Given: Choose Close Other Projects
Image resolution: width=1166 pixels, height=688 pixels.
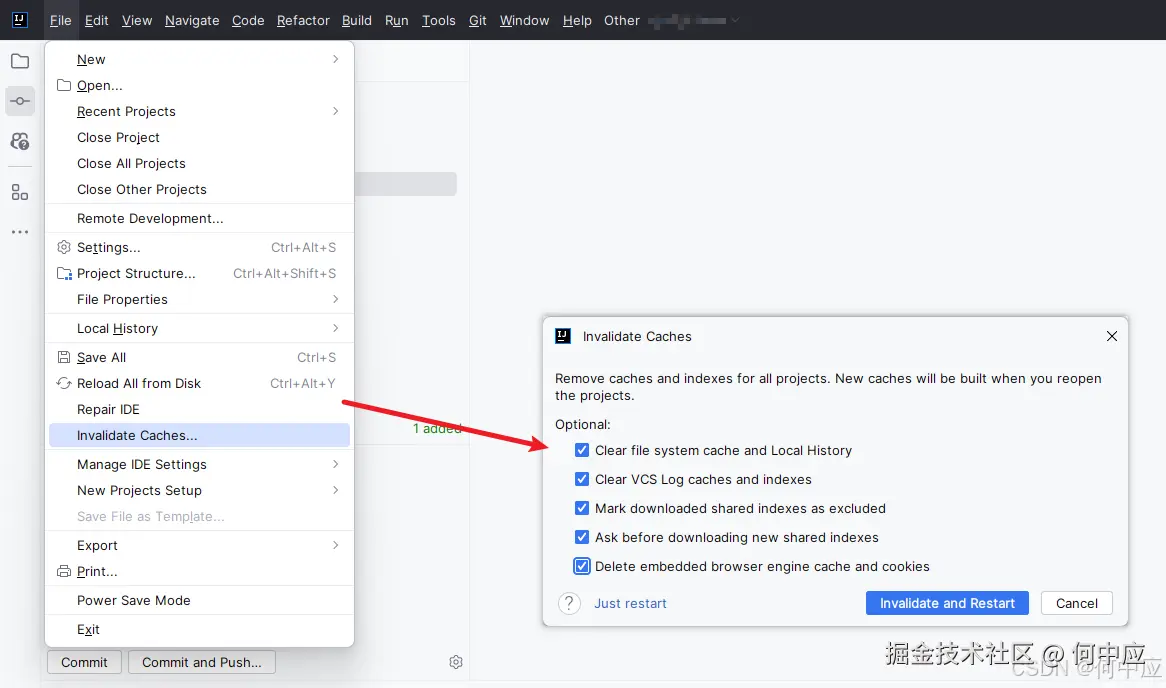Looking at the screenshot, I should [x=199, y=189].
